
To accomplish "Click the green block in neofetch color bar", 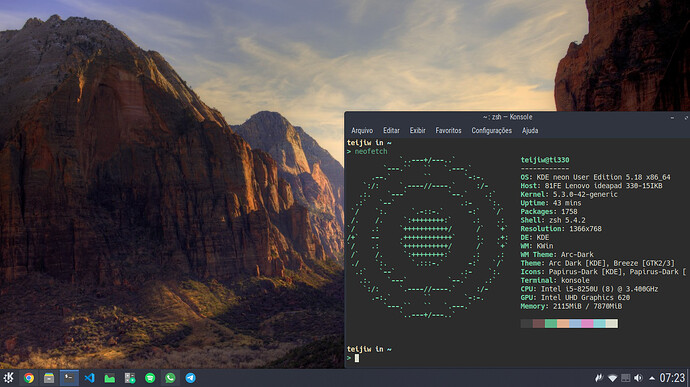I will 551,324.
